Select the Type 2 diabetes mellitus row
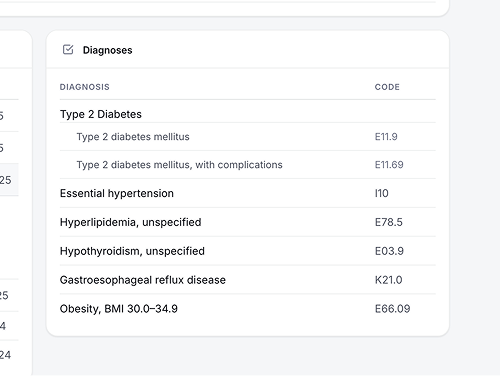This screenshot has height=376, width=500. [248, 137]
